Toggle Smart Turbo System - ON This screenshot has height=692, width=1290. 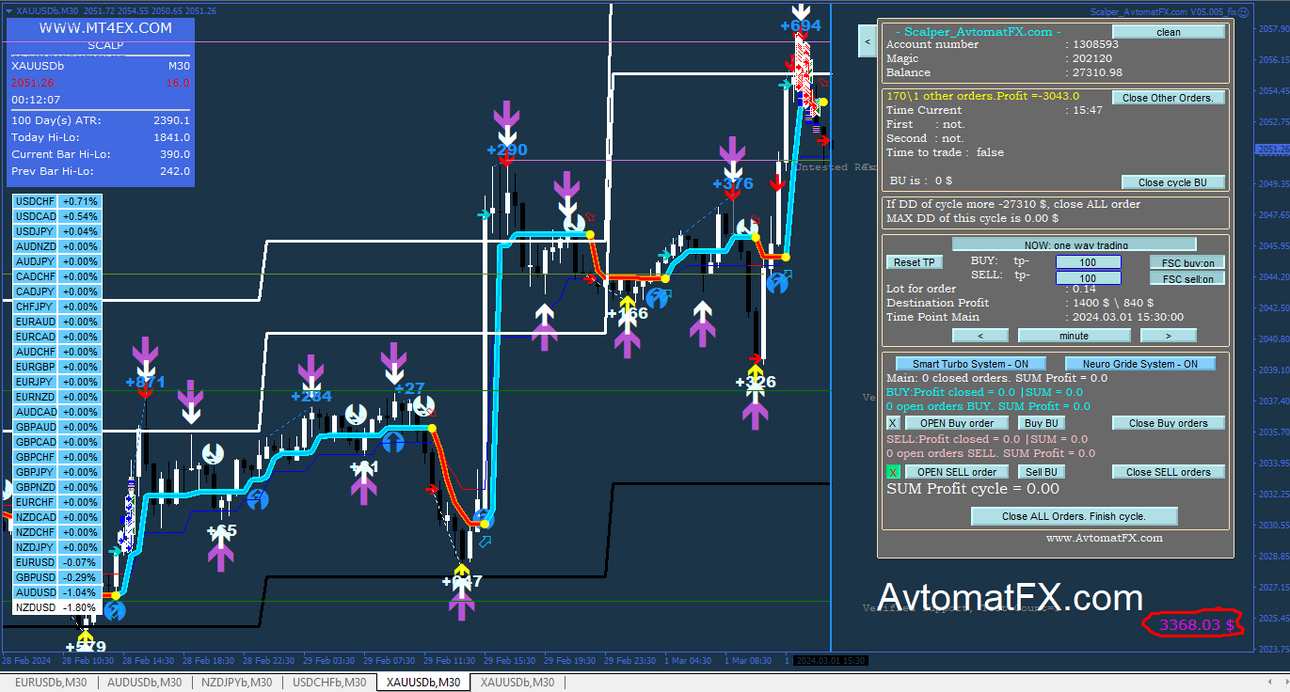coord(971,364)
